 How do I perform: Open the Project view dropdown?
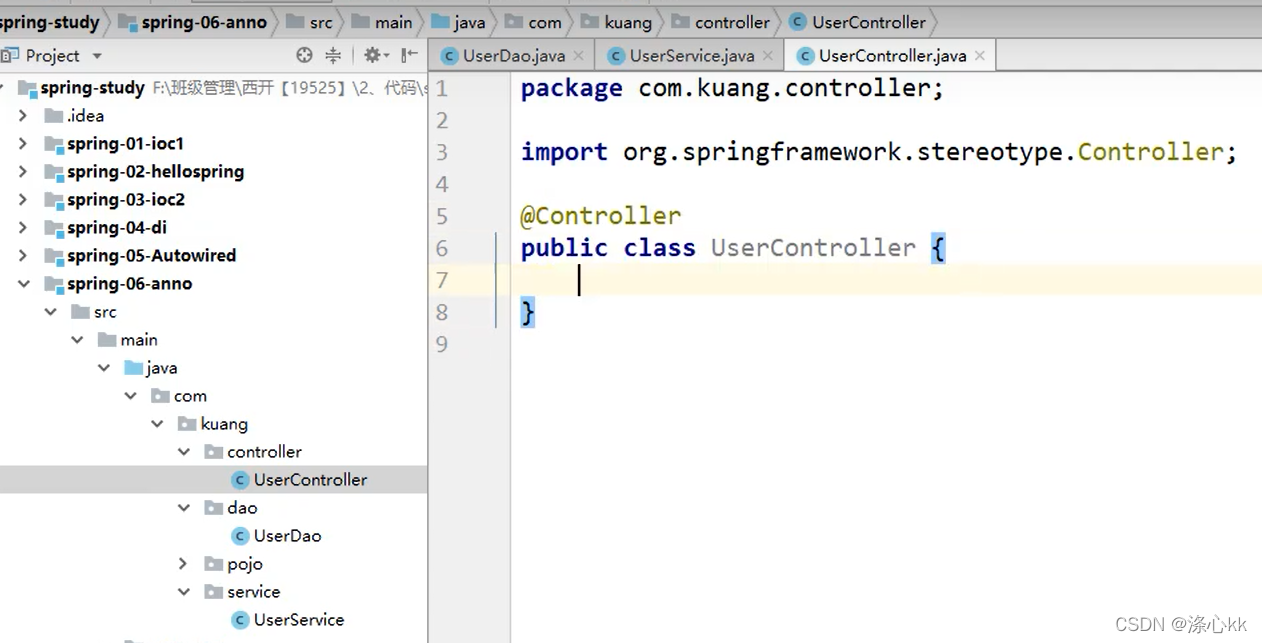(97, 56)
